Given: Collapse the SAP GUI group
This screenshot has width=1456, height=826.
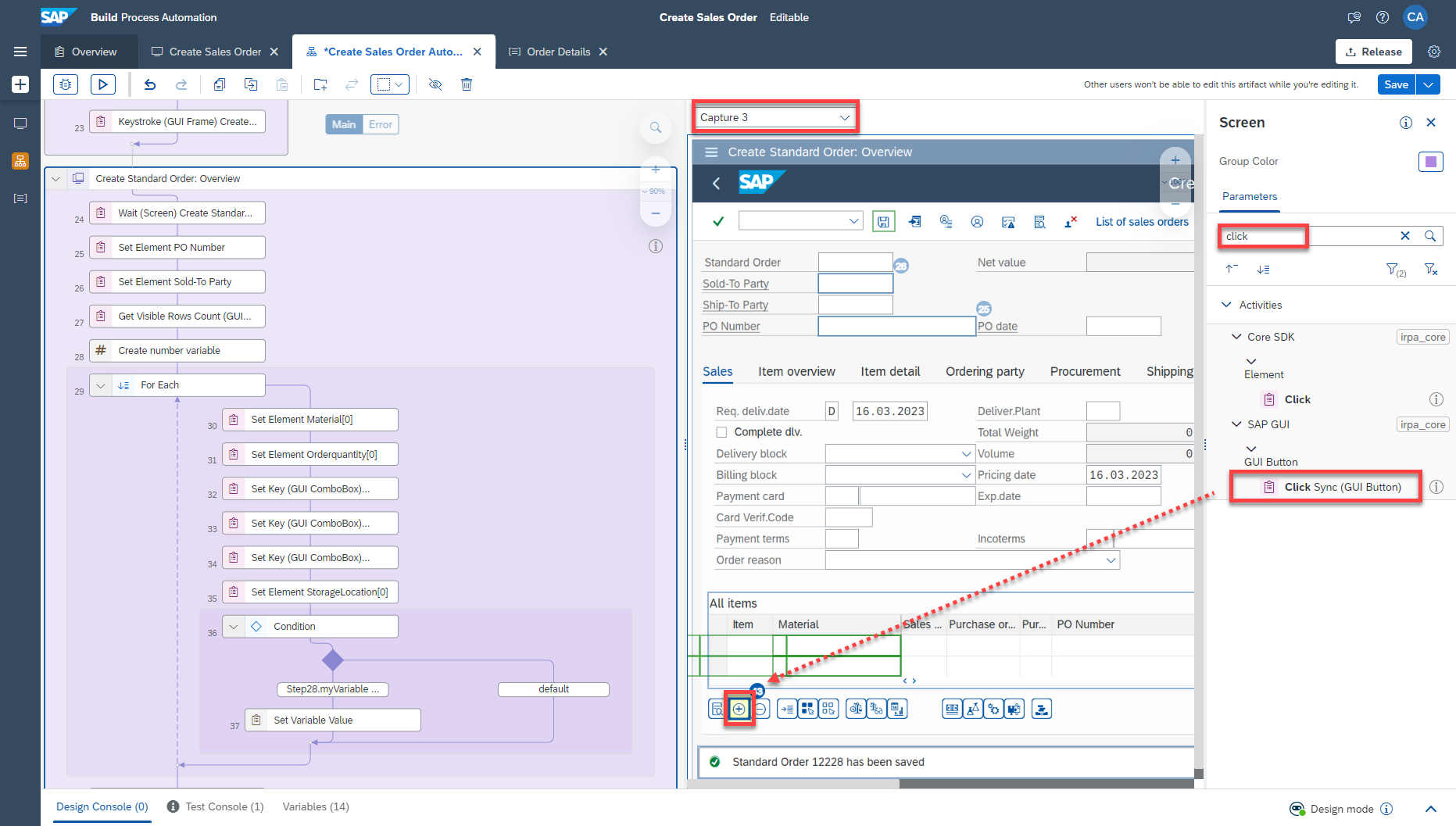Looking at the screenshot, I should [x=1236, y=424].
